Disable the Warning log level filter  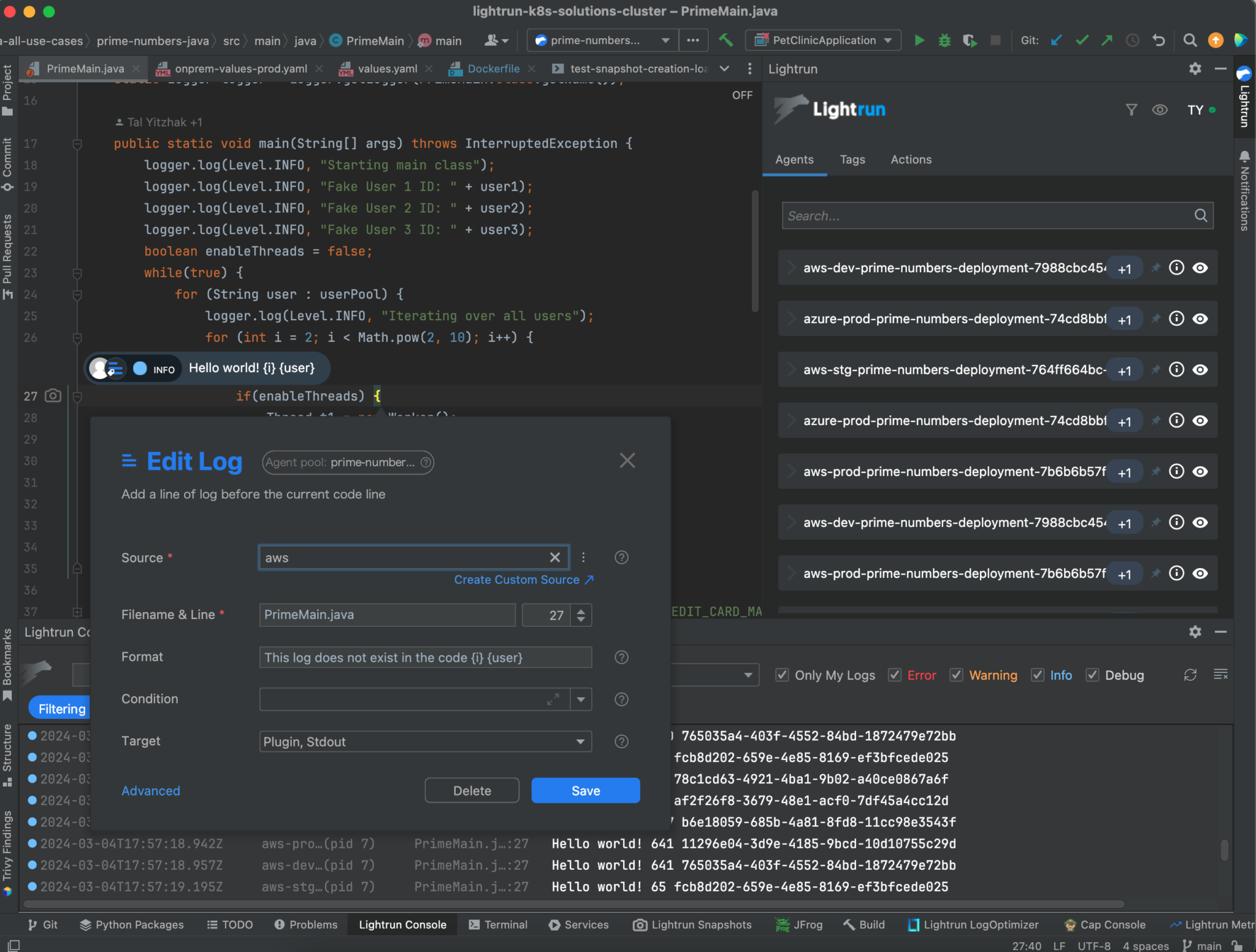click(957, 675)
